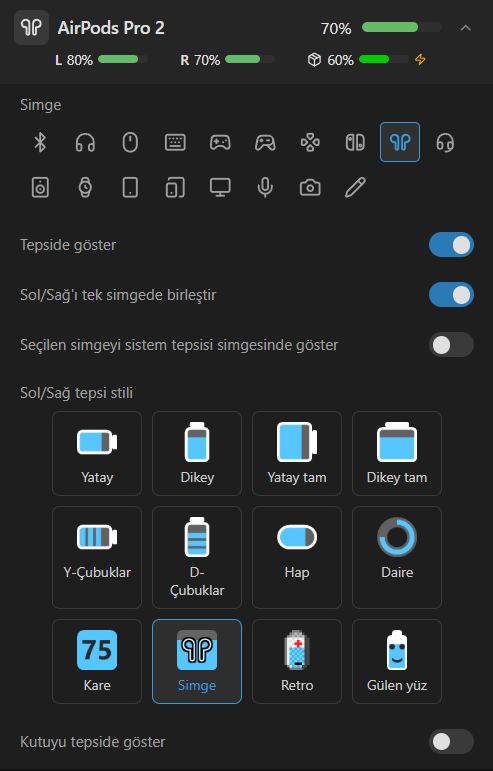Select the highlighted AirPods icon

(400, 142)
